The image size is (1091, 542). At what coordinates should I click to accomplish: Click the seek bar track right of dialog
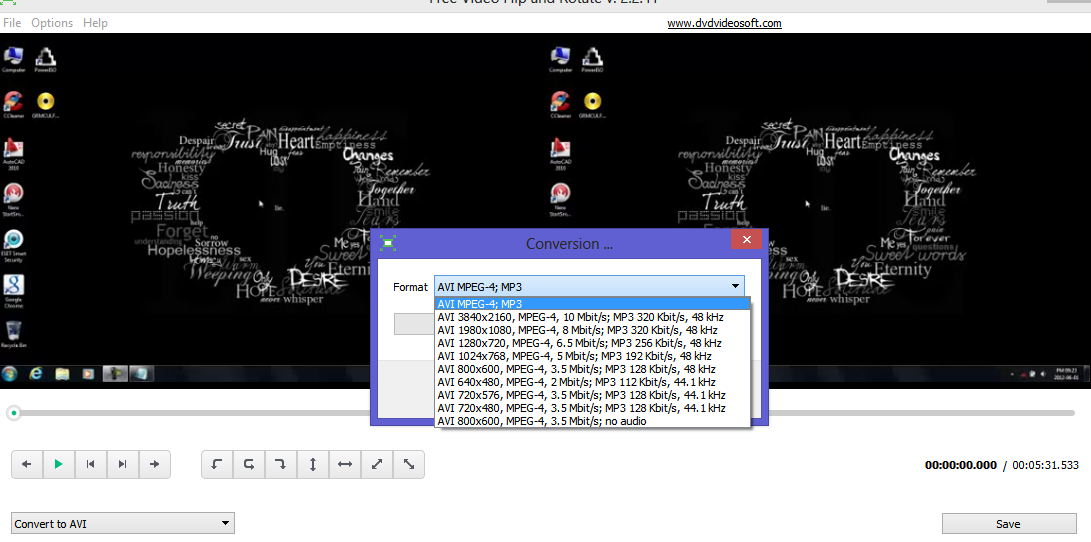tap(922, 413)
